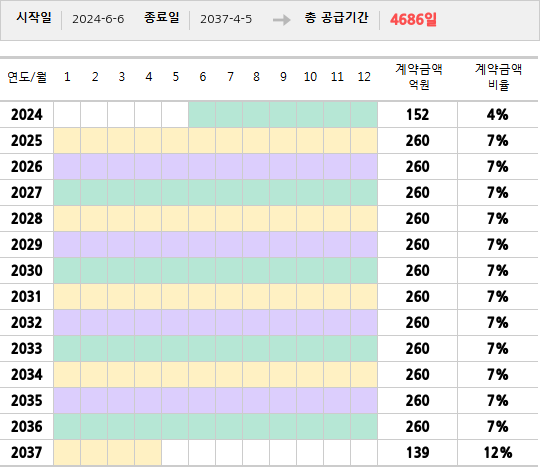This screenshot has height=472, width=550.
Task: Click the 7% ratio in 2030 row
Action: coord(497,270)
